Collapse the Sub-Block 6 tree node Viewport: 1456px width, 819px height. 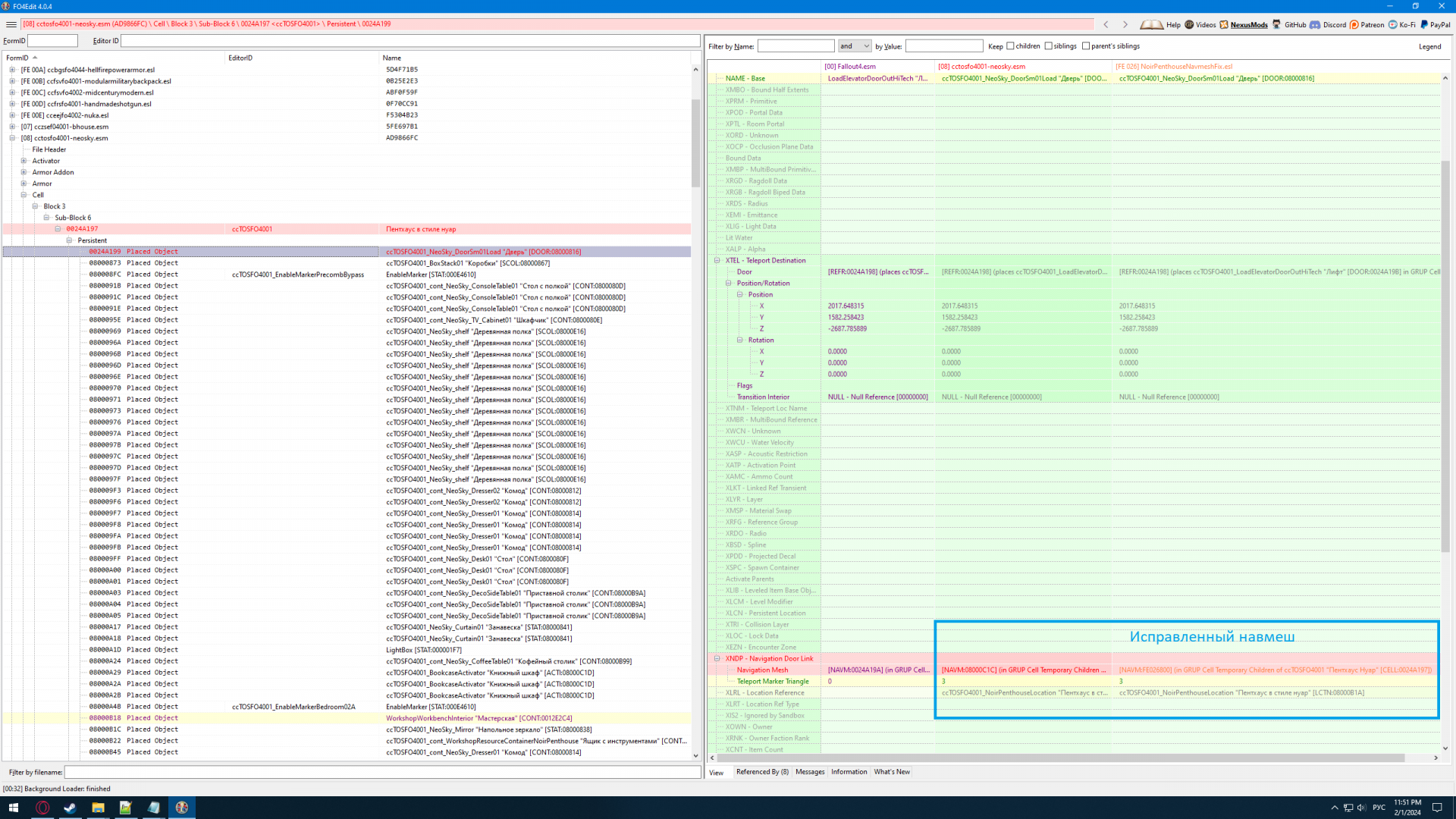pyautogui.click(x=46, y=218)
